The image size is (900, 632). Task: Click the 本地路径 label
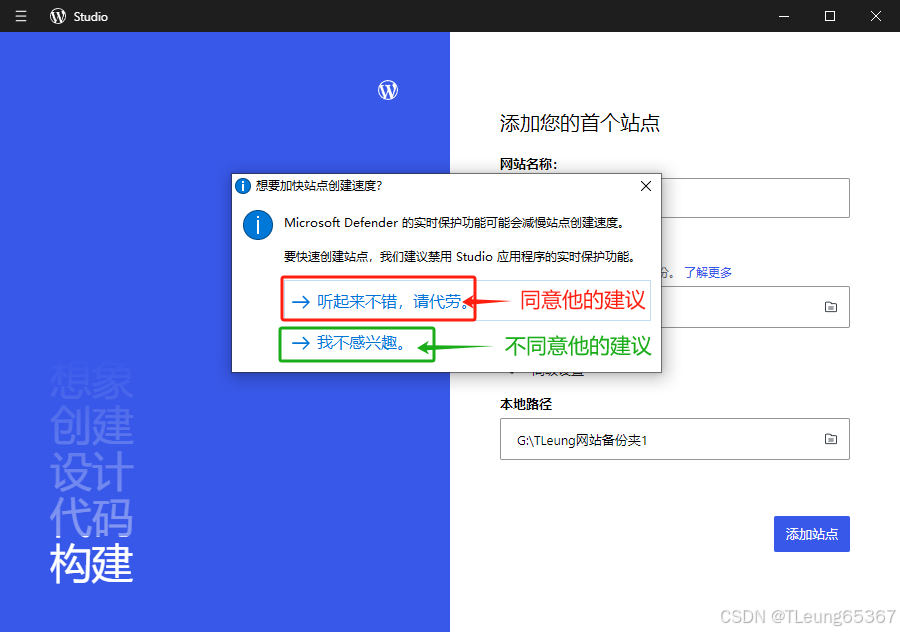pos(526,404)
